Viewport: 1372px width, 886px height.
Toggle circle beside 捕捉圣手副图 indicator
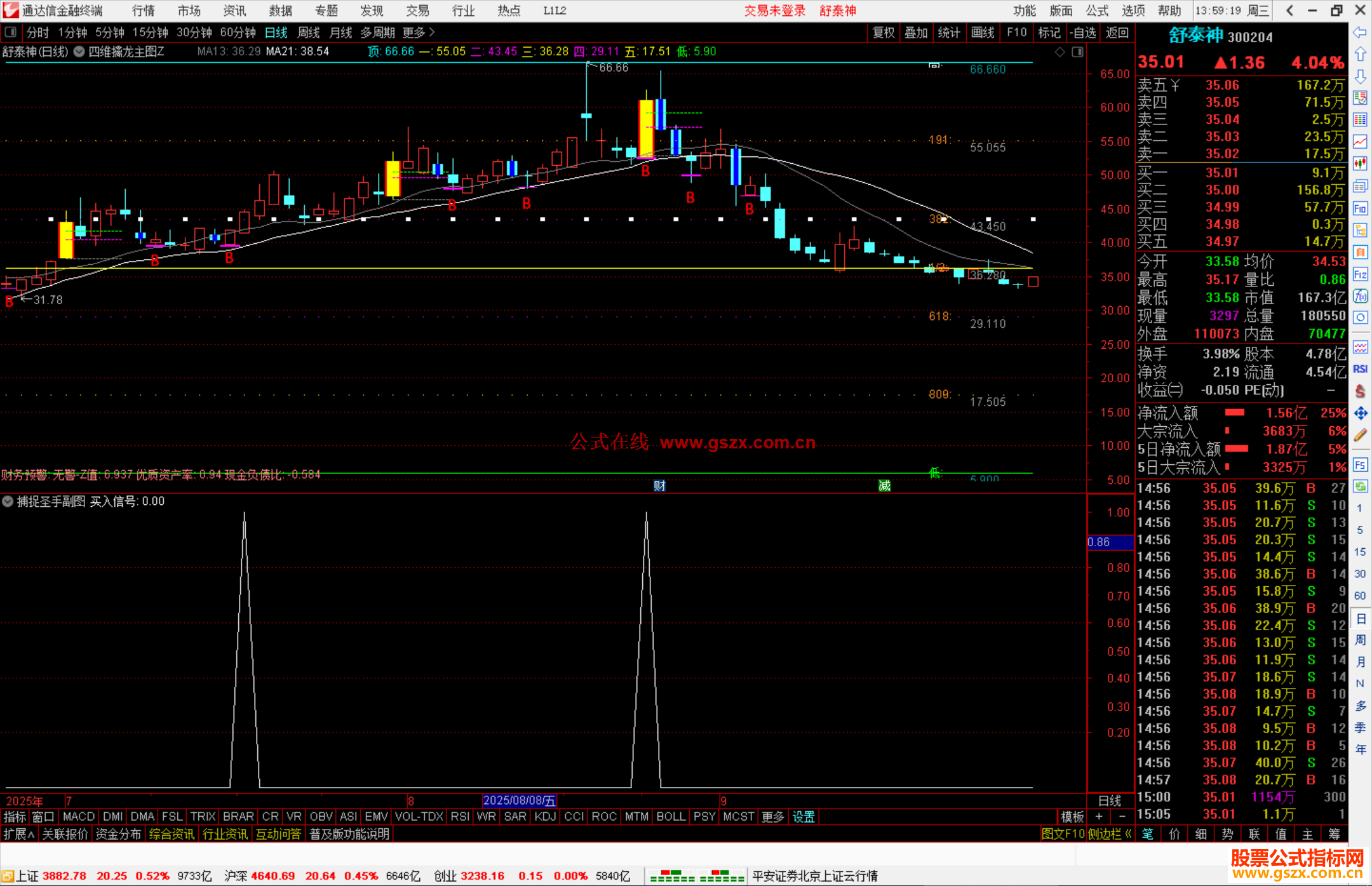(x=8, y=502)
